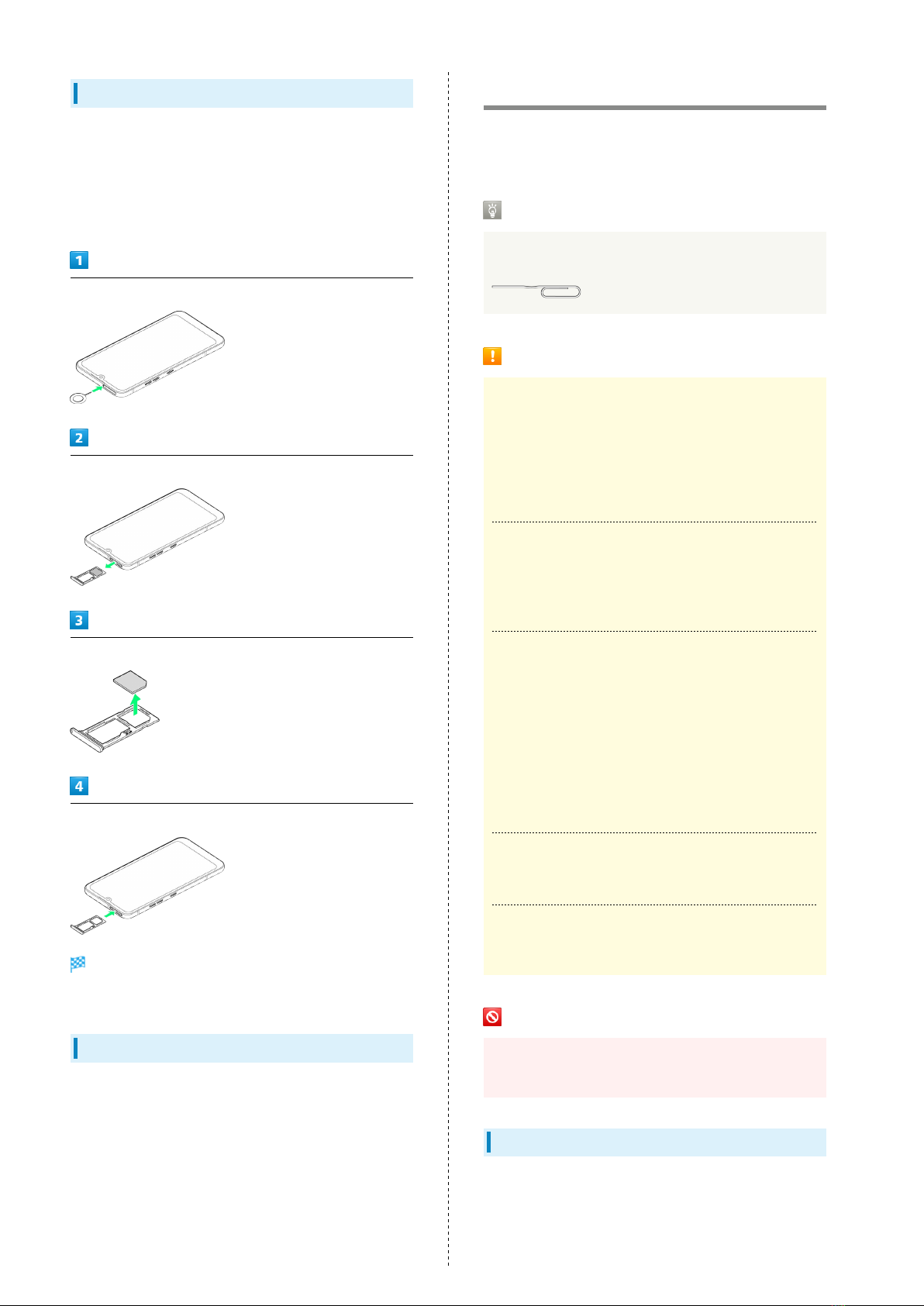
Task: Click the step 4 number badge
Action: (x=79, y=786)
